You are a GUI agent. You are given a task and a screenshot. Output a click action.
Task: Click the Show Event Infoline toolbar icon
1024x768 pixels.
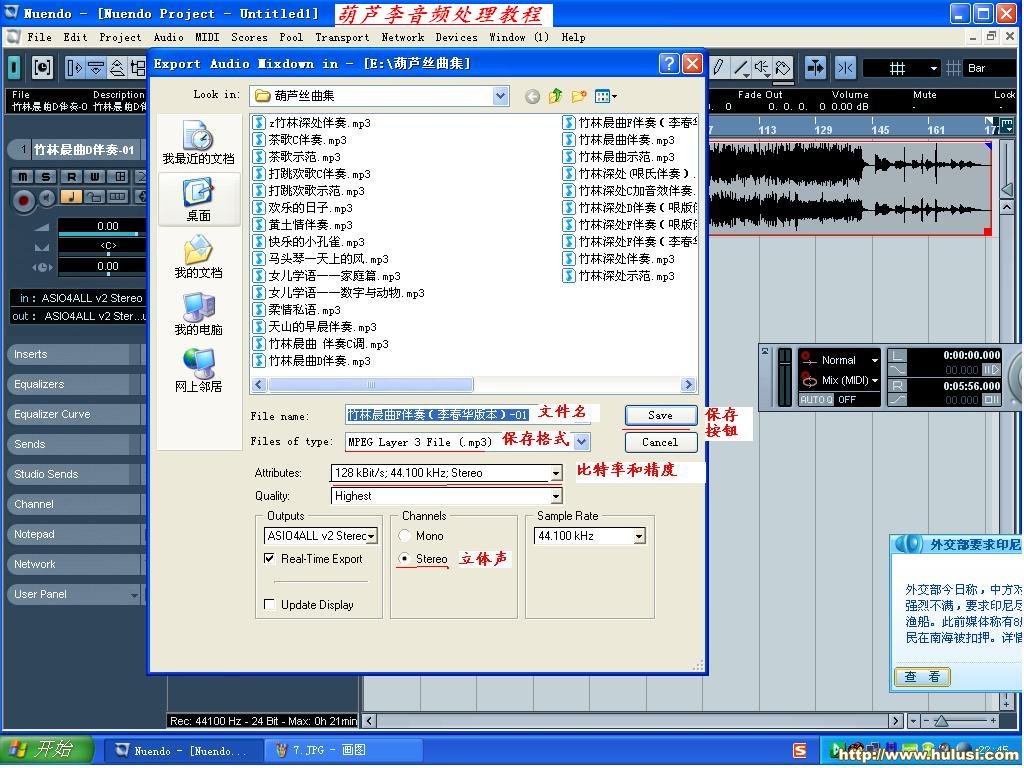point(96,67)
